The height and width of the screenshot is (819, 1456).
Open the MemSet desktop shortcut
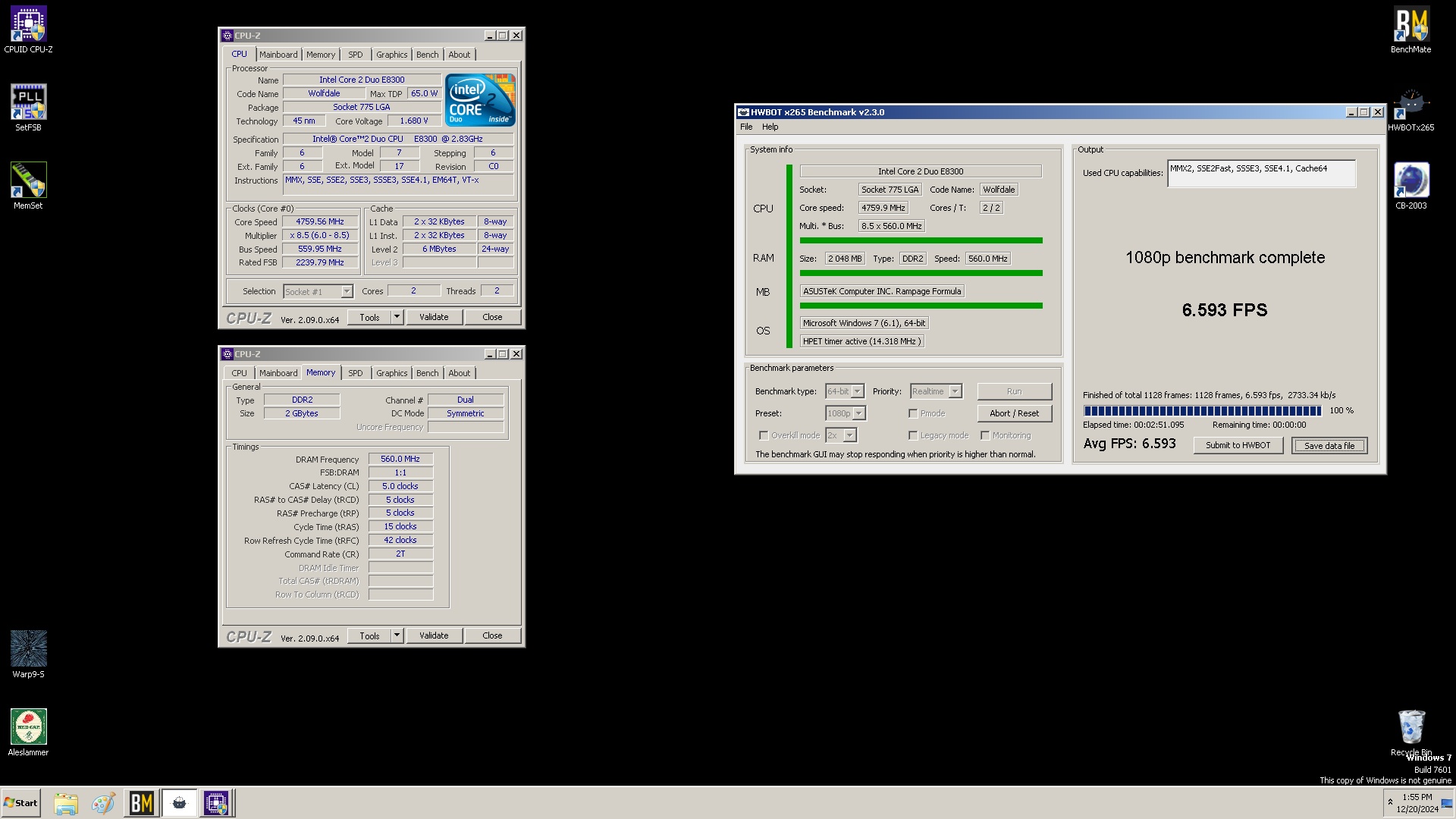click(x=28, y=186)
